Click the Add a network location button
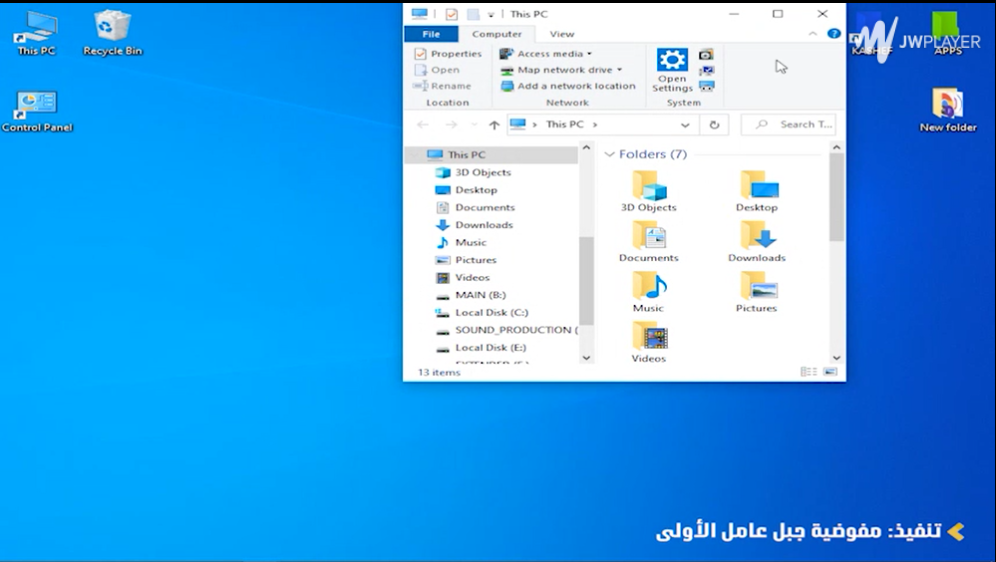996x562 pixels. [x=568, y=86]
